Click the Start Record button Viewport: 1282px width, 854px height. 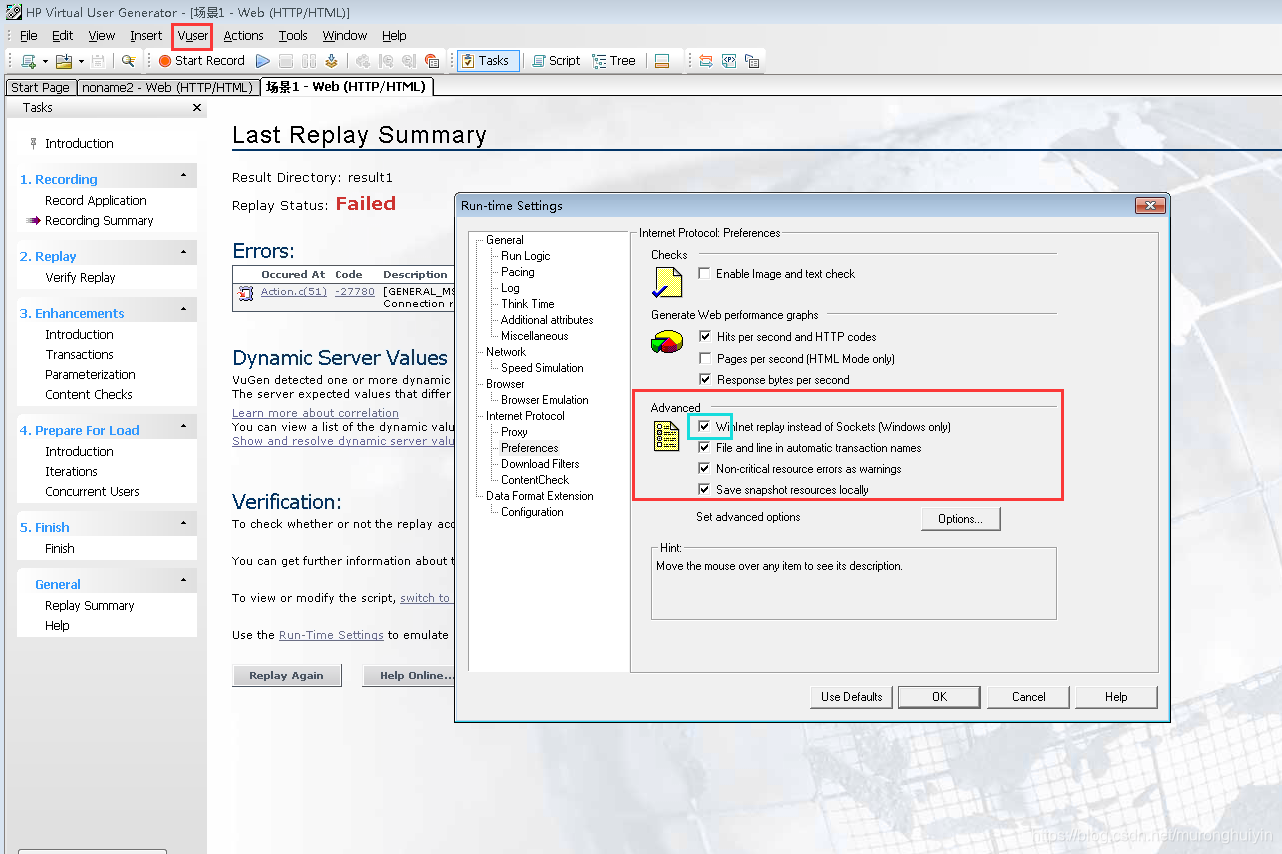(x=201, y=61)
